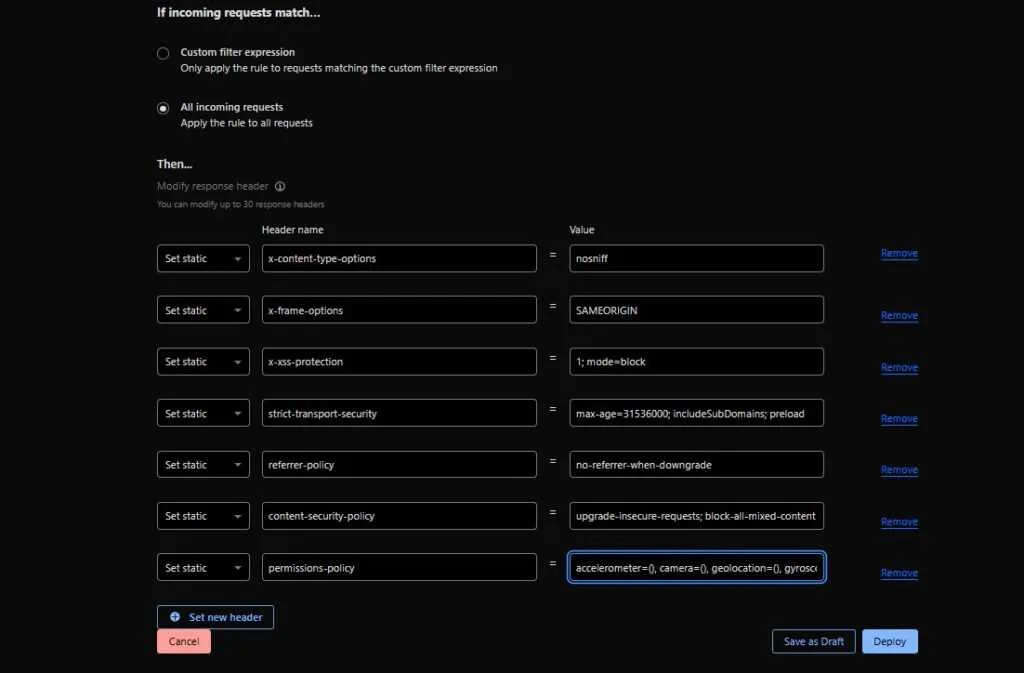
Task: Click the nosniff value field
Action: pyautogui.click(x=696, y=258)
